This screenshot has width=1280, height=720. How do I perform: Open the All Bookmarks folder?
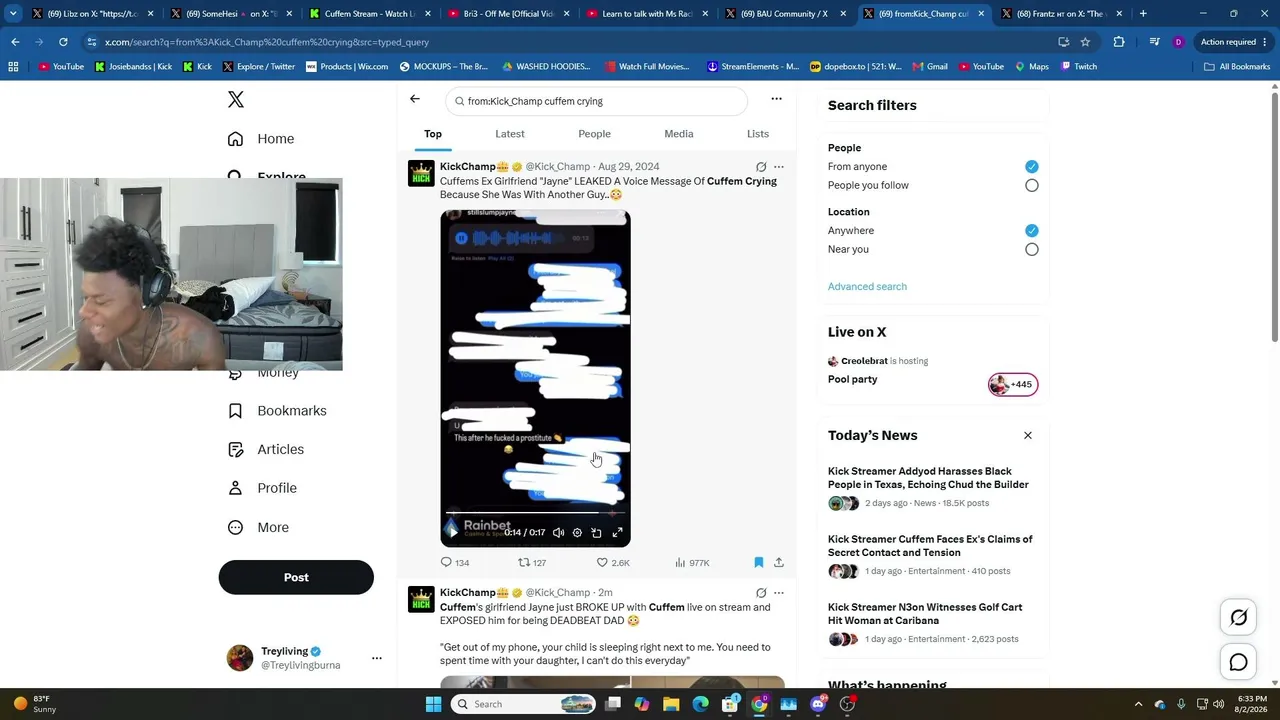pyautogui.click(x=1237, y=67)
